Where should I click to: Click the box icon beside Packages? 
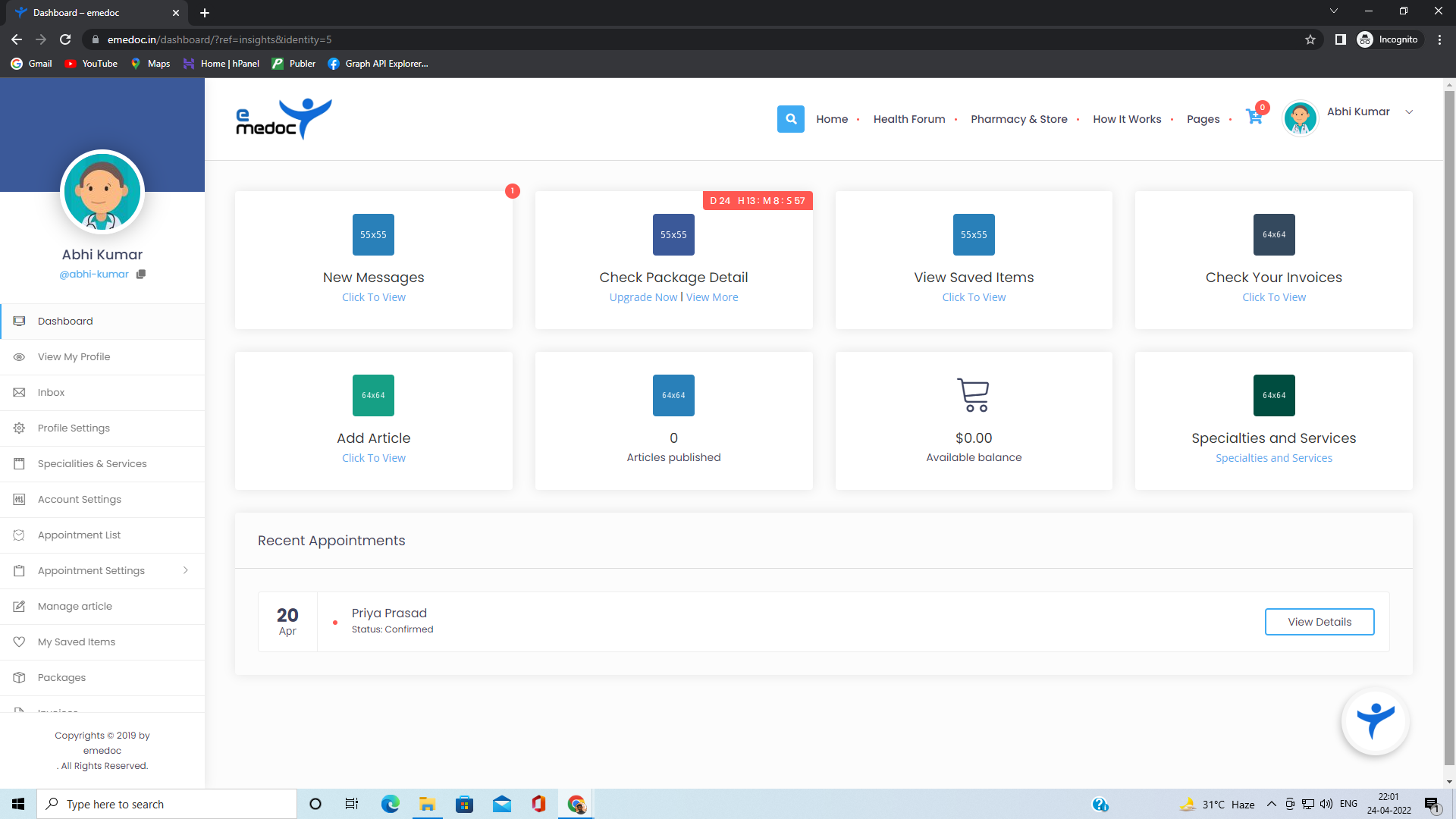(x=19, y=677)
